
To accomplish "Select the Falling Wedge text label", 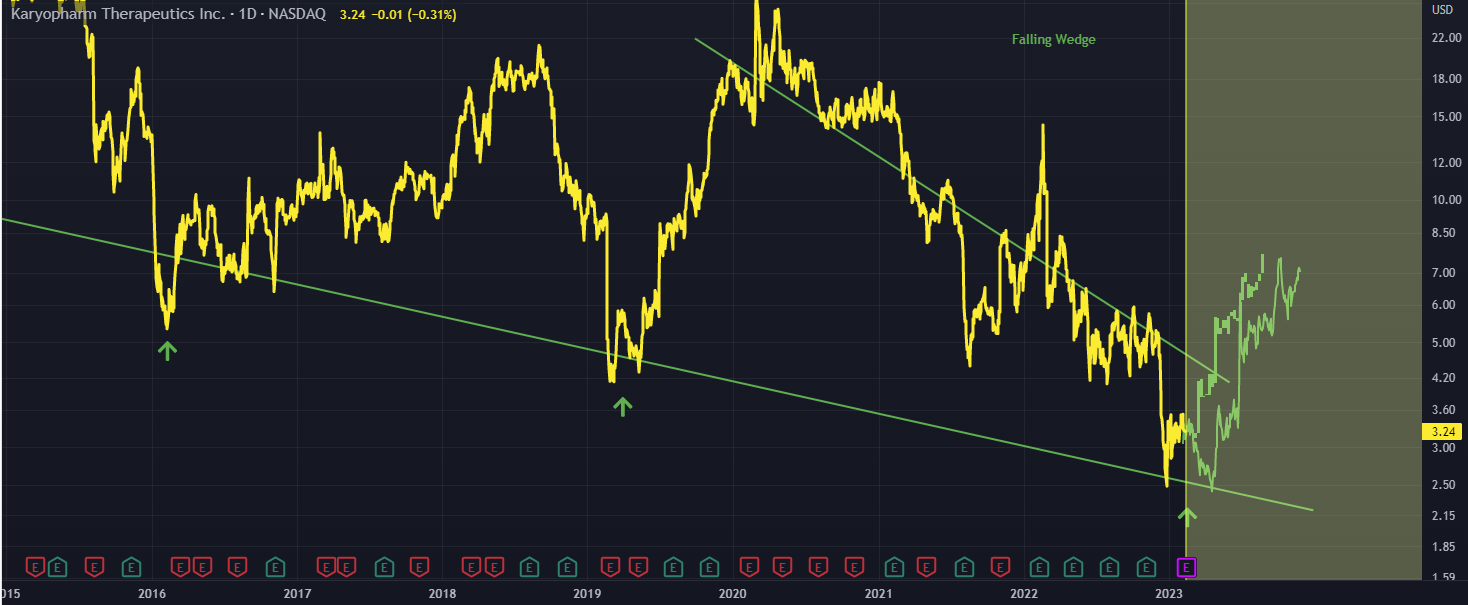I will (x=1053, y=40).
